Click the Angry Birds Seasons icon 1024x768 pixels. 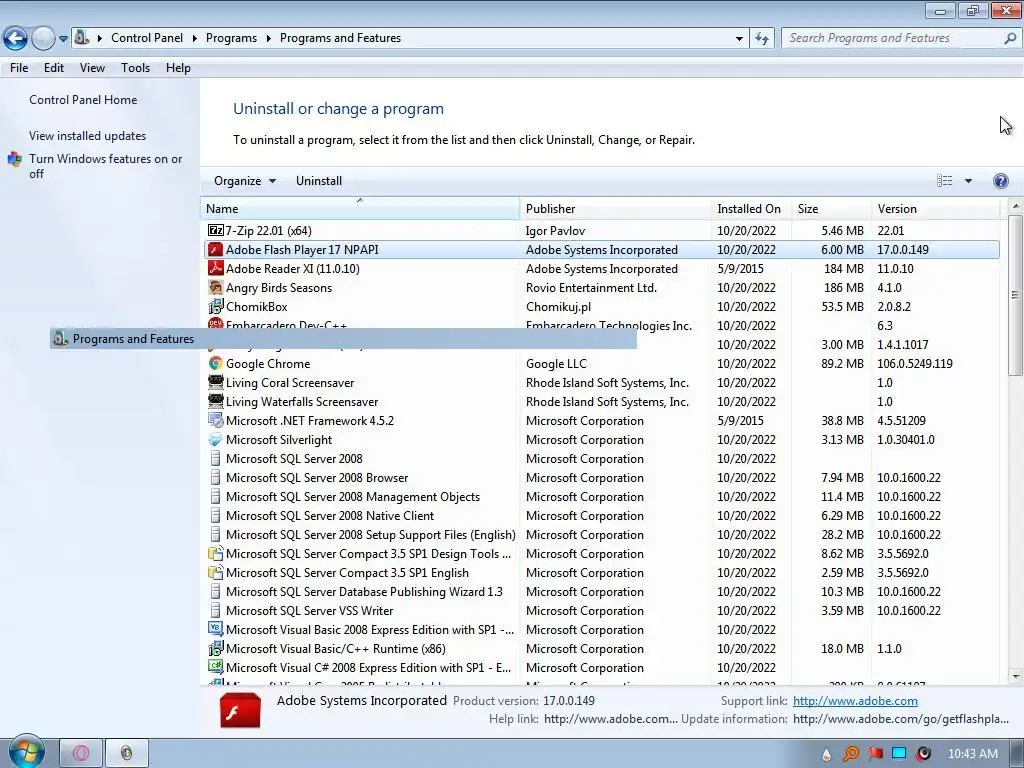[216, 287]
